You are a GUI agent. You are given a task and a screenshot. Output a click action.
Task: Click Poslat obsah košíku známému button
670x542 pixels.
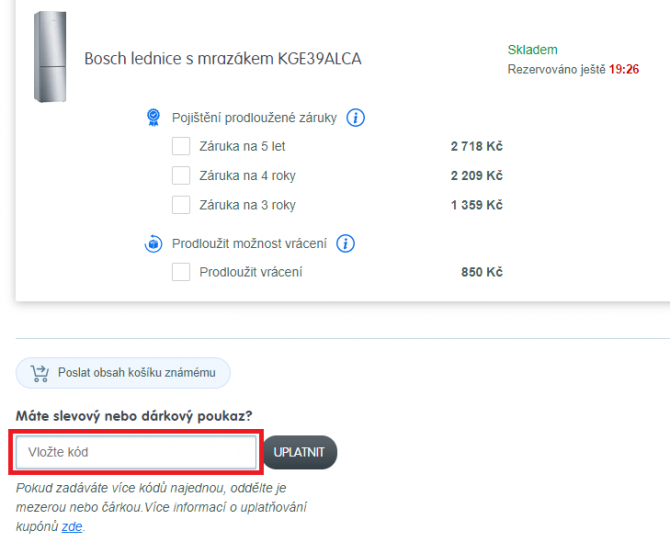click(123, 373)
